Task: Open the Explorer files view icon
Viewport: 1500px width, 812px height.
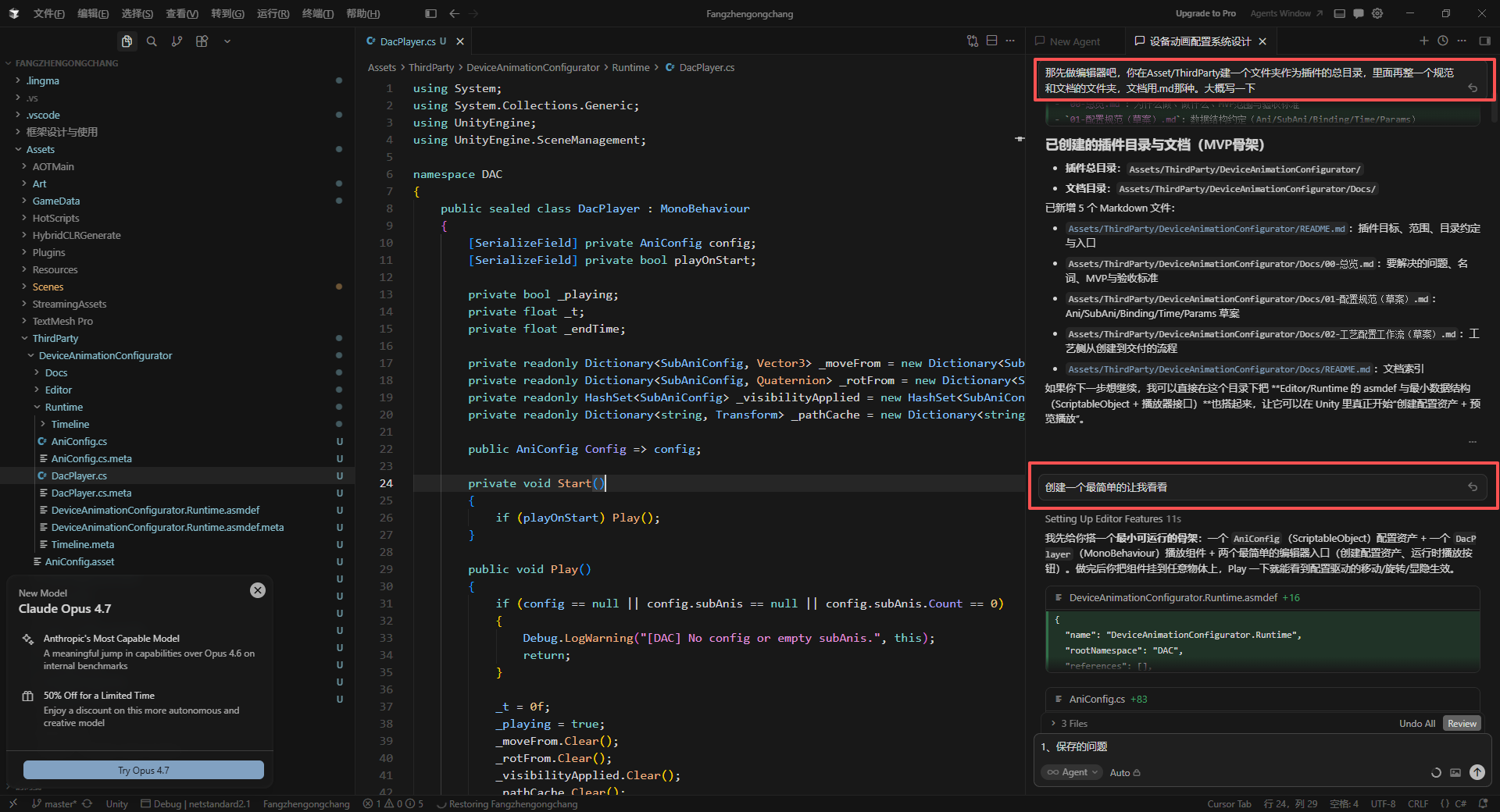Action: click(127, 41)
